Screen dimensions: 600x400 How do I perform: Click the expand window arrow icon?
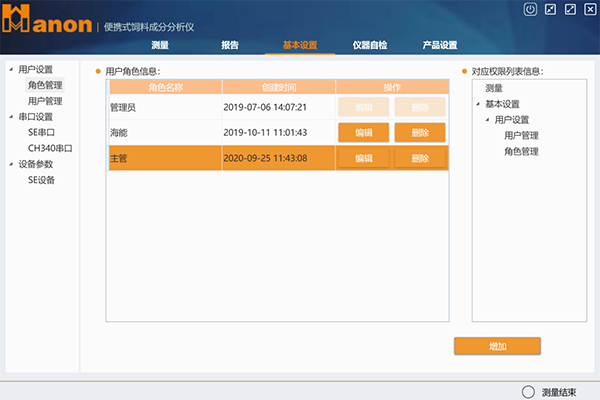(x=570, y=10)
